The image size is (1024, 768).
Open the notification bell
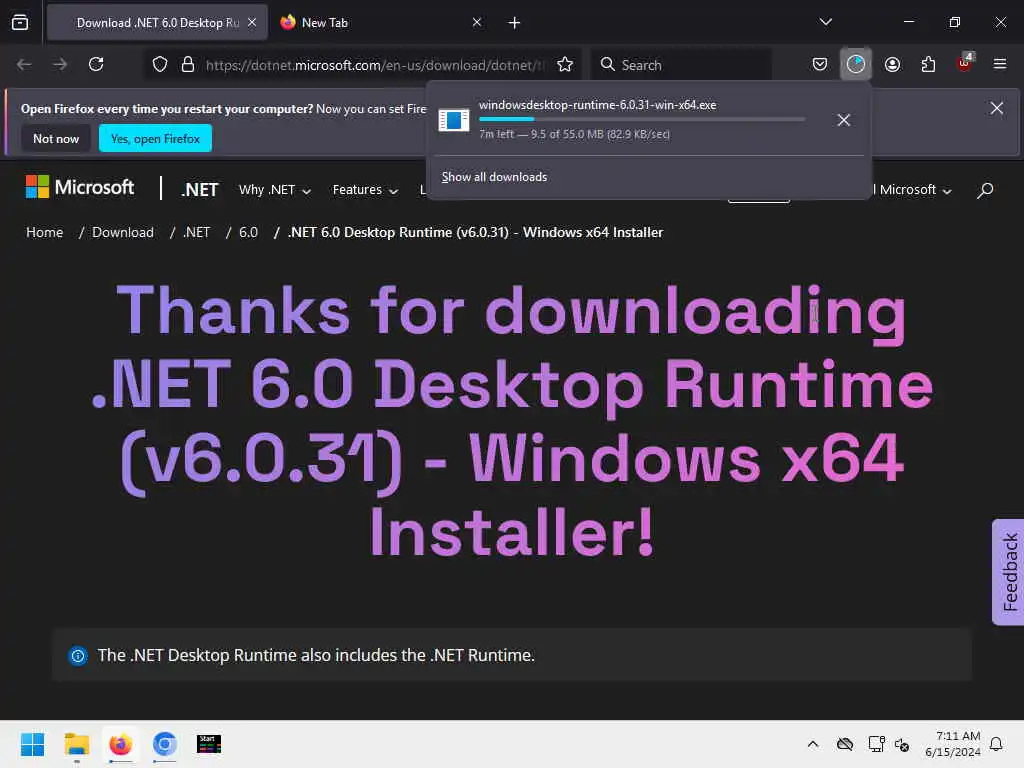tap(996, 744)
